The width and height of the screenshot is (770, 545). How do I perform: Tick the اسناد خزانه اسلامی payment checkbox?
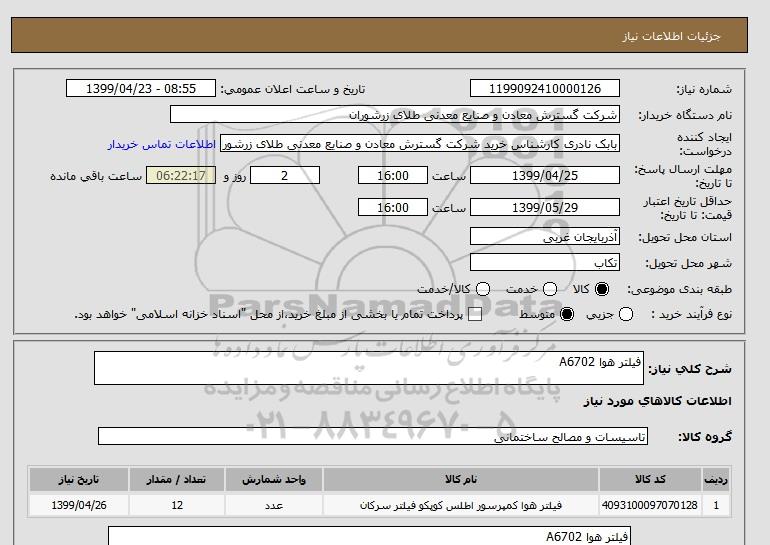tap(475, 315)
